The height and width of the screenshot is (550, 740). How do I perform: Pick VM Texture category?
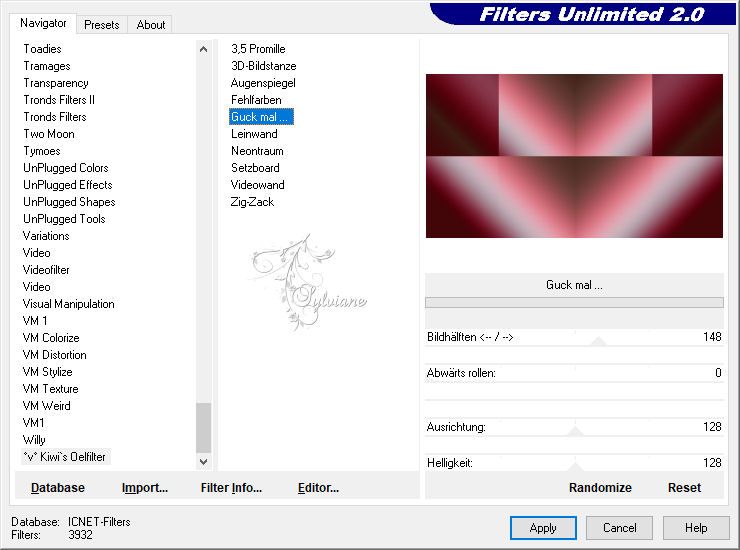pyautogui.click(x=50, y=389)
